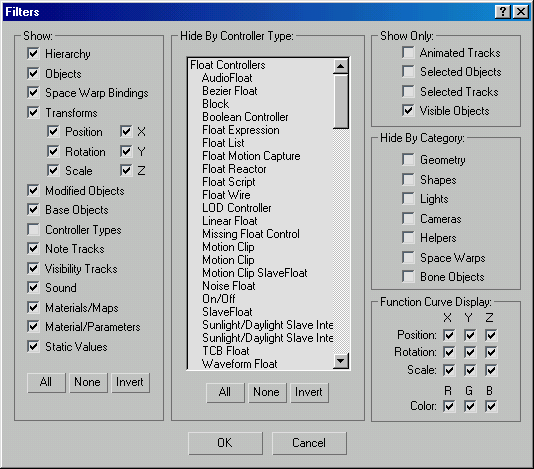Enable the Controller Types checkbox
Image resolution: width=534 pixels, height=469 pixels.
click(33, 229)
